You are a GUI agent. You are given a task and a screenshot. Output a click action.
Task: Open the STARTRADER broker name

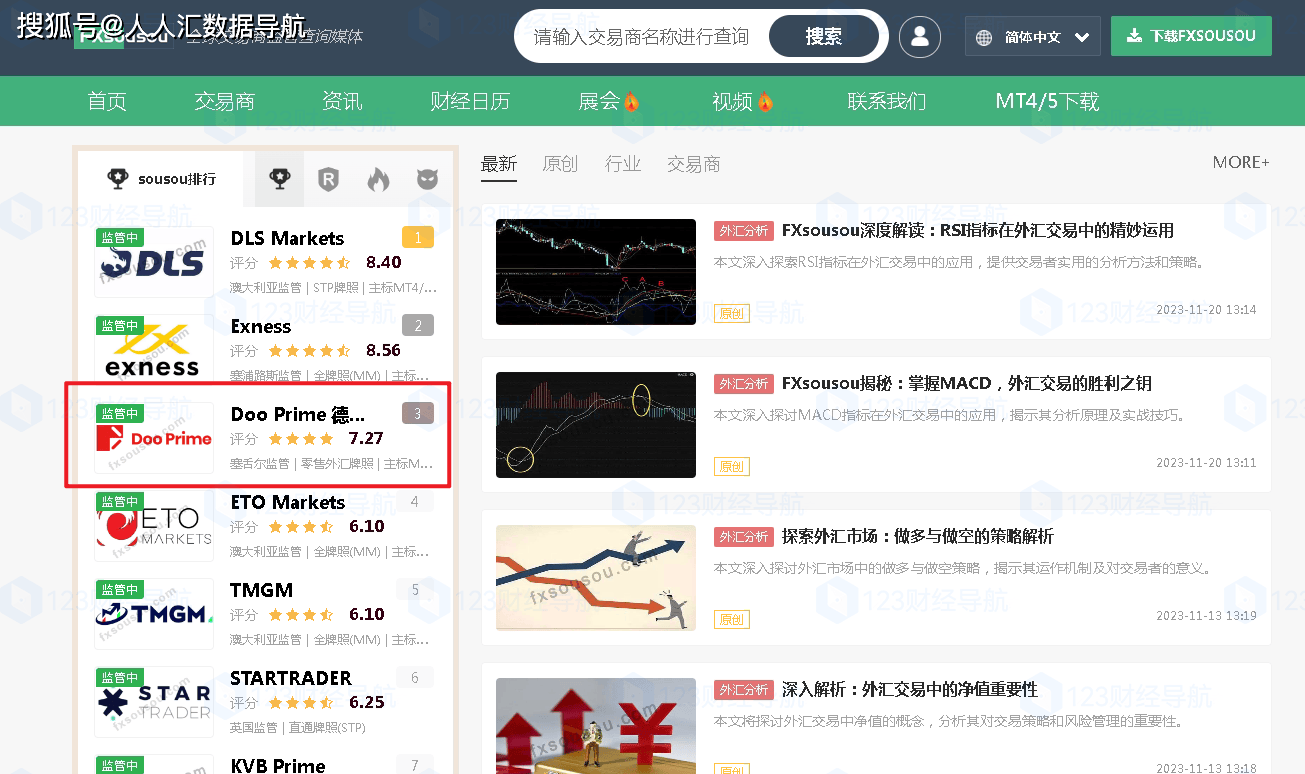[x=291, y=678]
